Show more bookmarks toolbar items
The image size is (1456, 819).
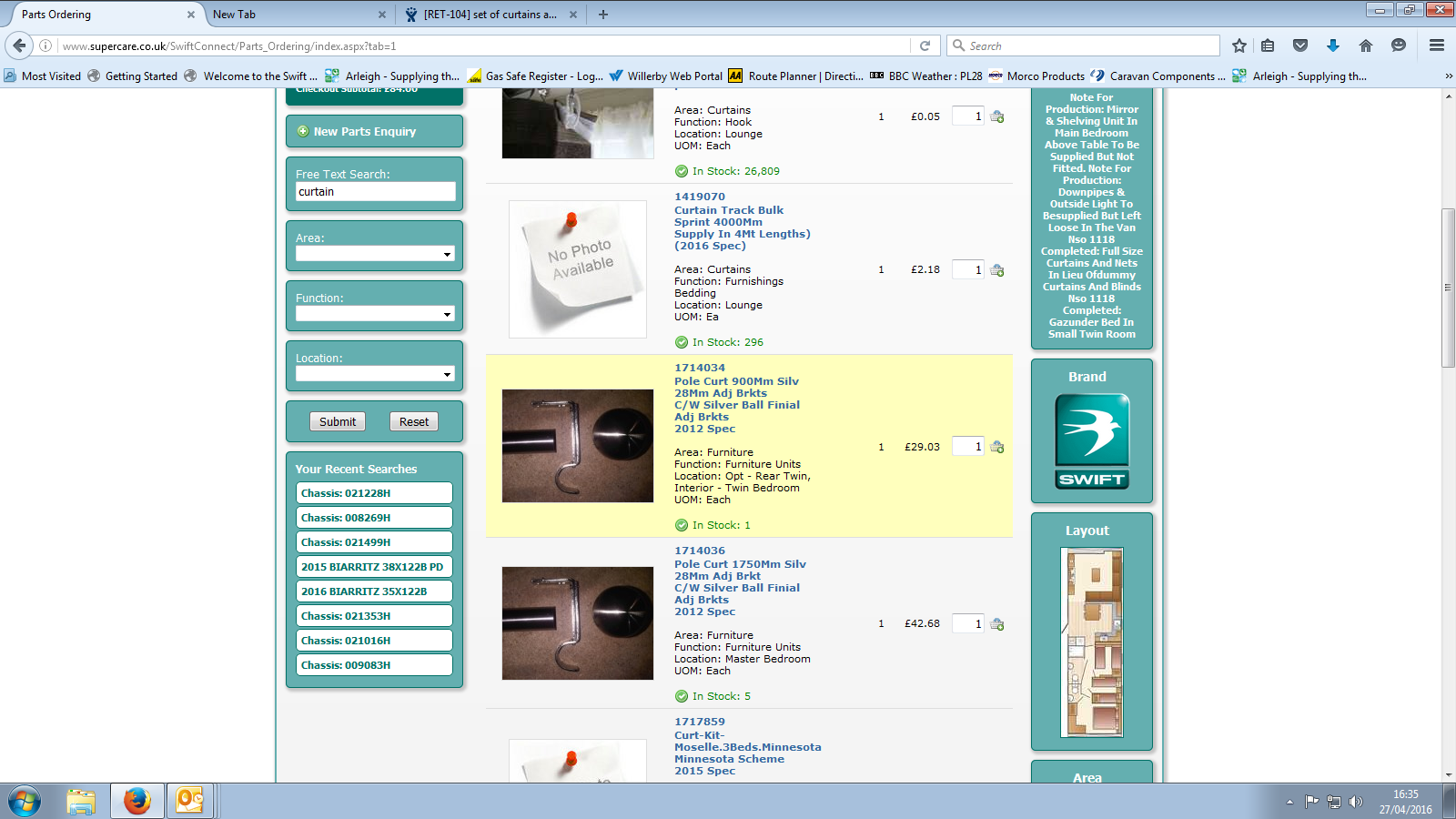pos(1449,76)
